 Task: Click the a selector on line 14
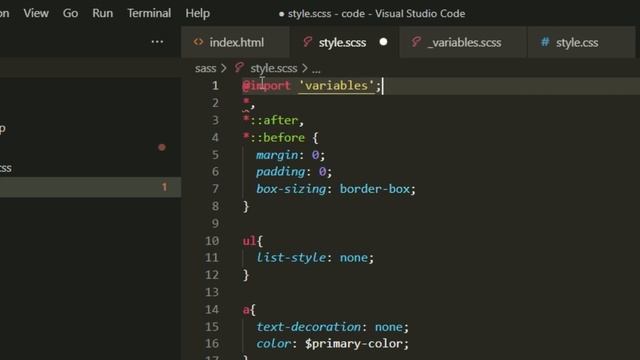(x=246, y=310)
